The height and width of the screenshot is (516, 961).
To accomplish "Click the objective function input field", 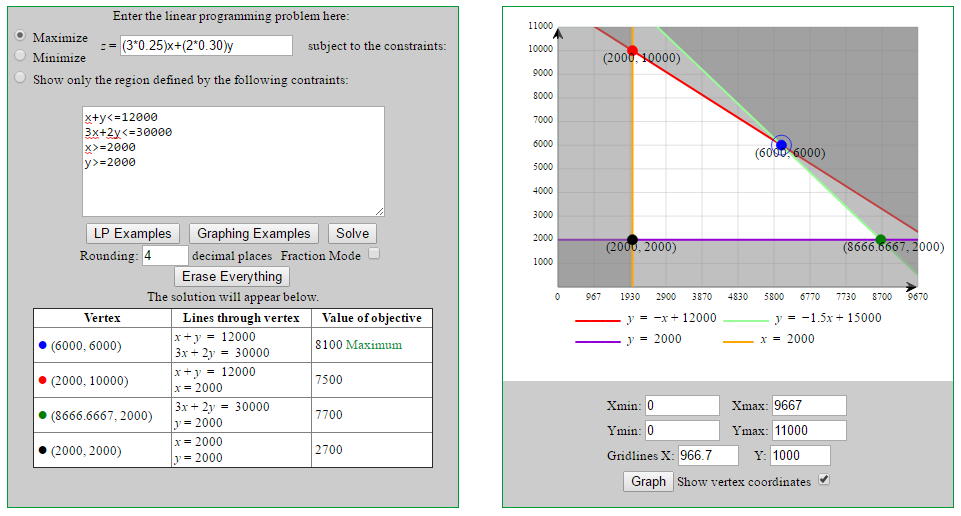I will click(x=206, y=46).
